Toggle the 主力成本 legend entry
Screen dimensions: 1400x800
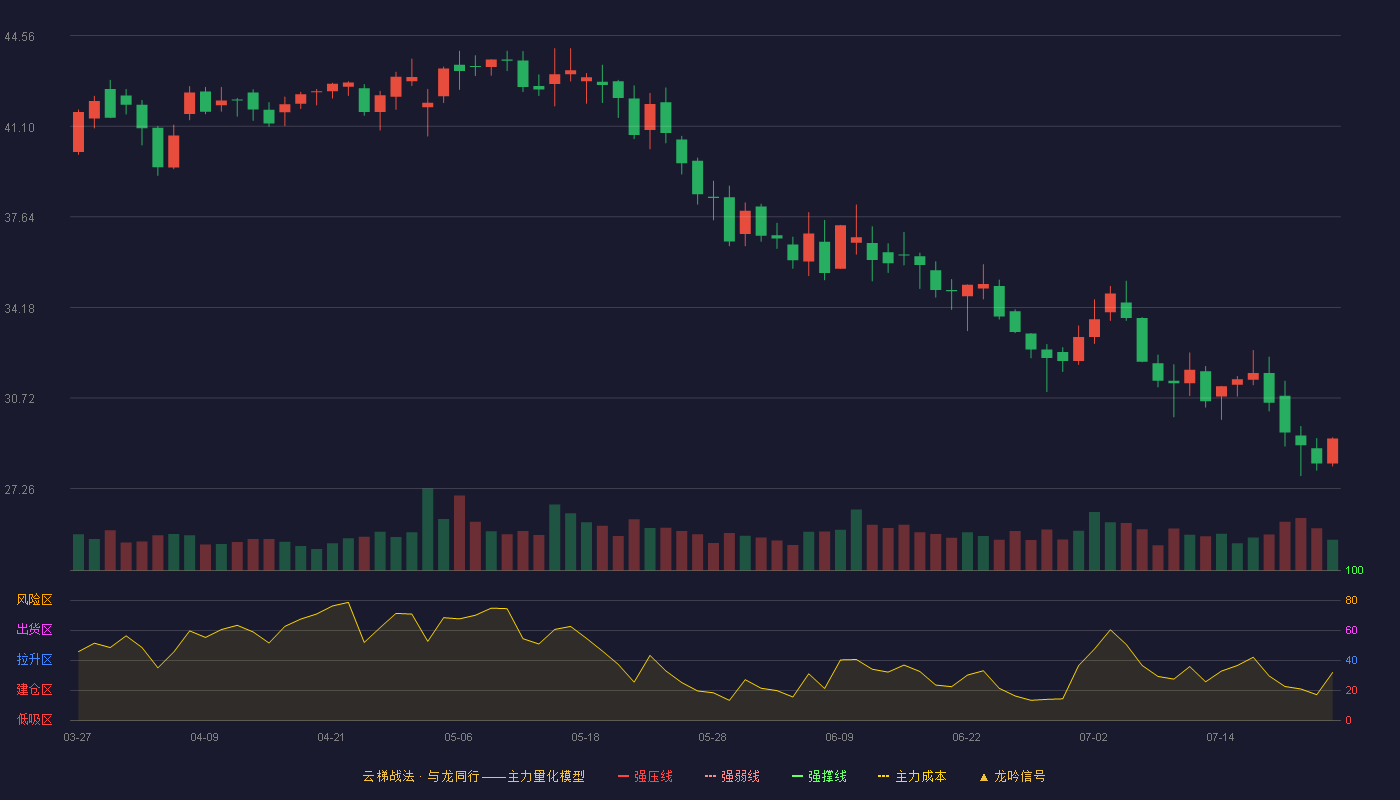[912, 776]
